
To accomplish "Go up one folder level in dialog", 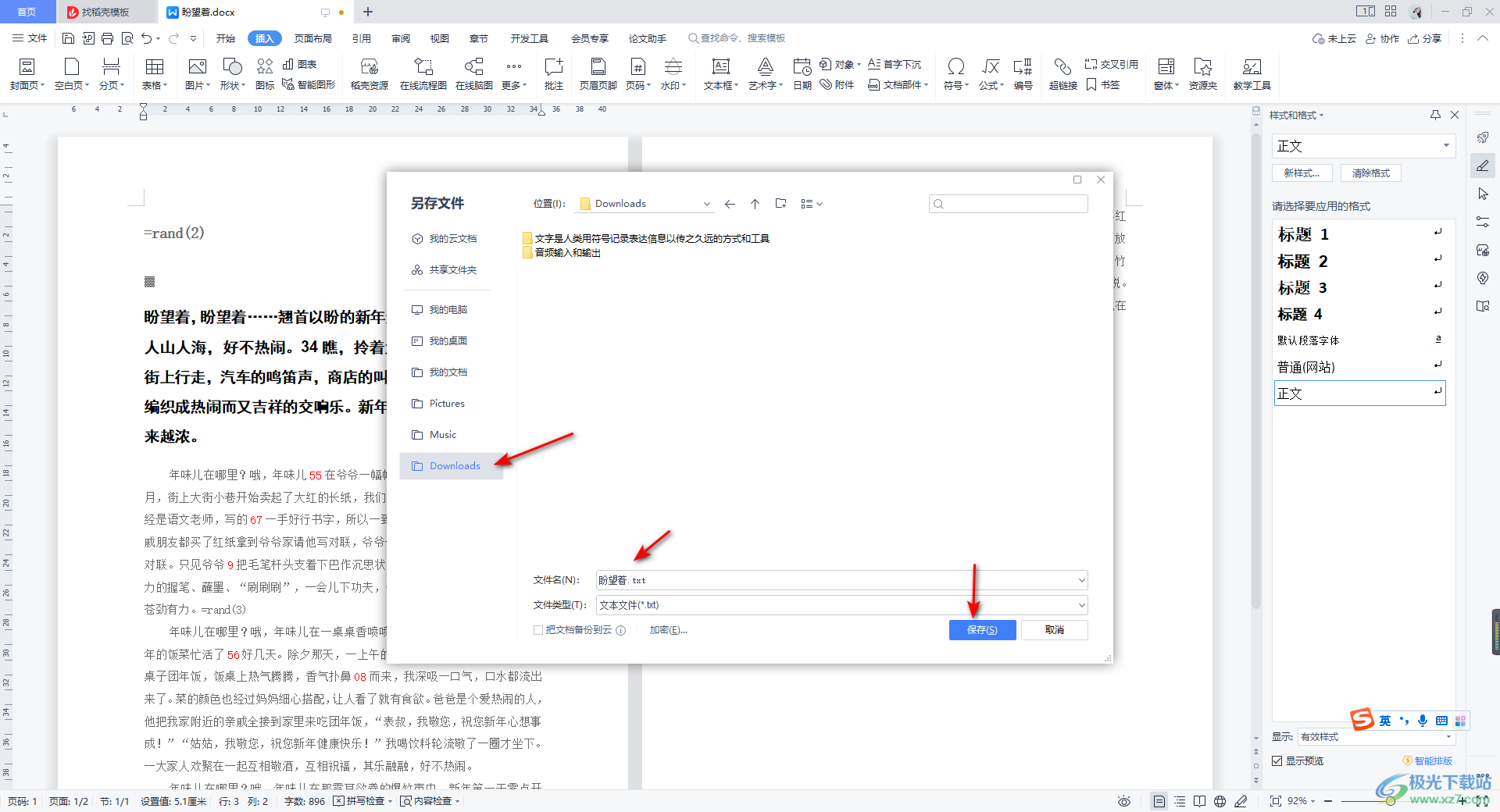I will pos(755,204).
